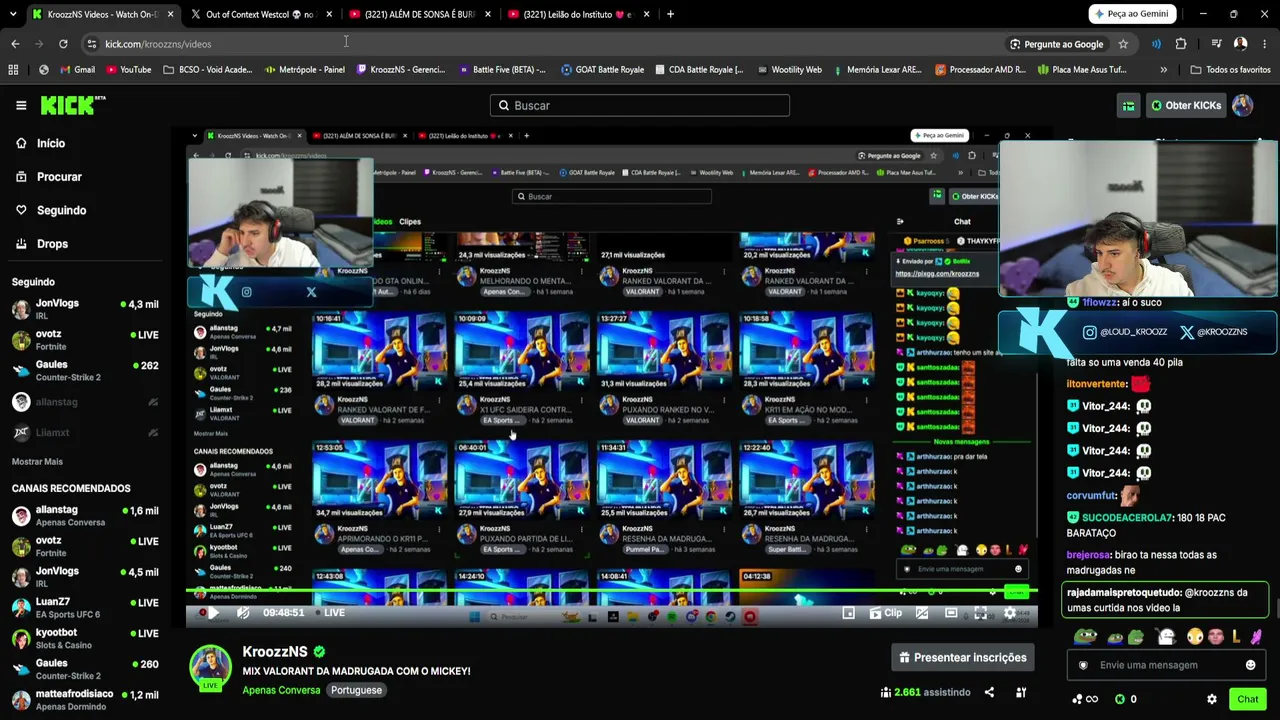Open kyootbot Slots & Casino channel
The height and width of the screenshot is (720, 1280).
tap(85, 638)
